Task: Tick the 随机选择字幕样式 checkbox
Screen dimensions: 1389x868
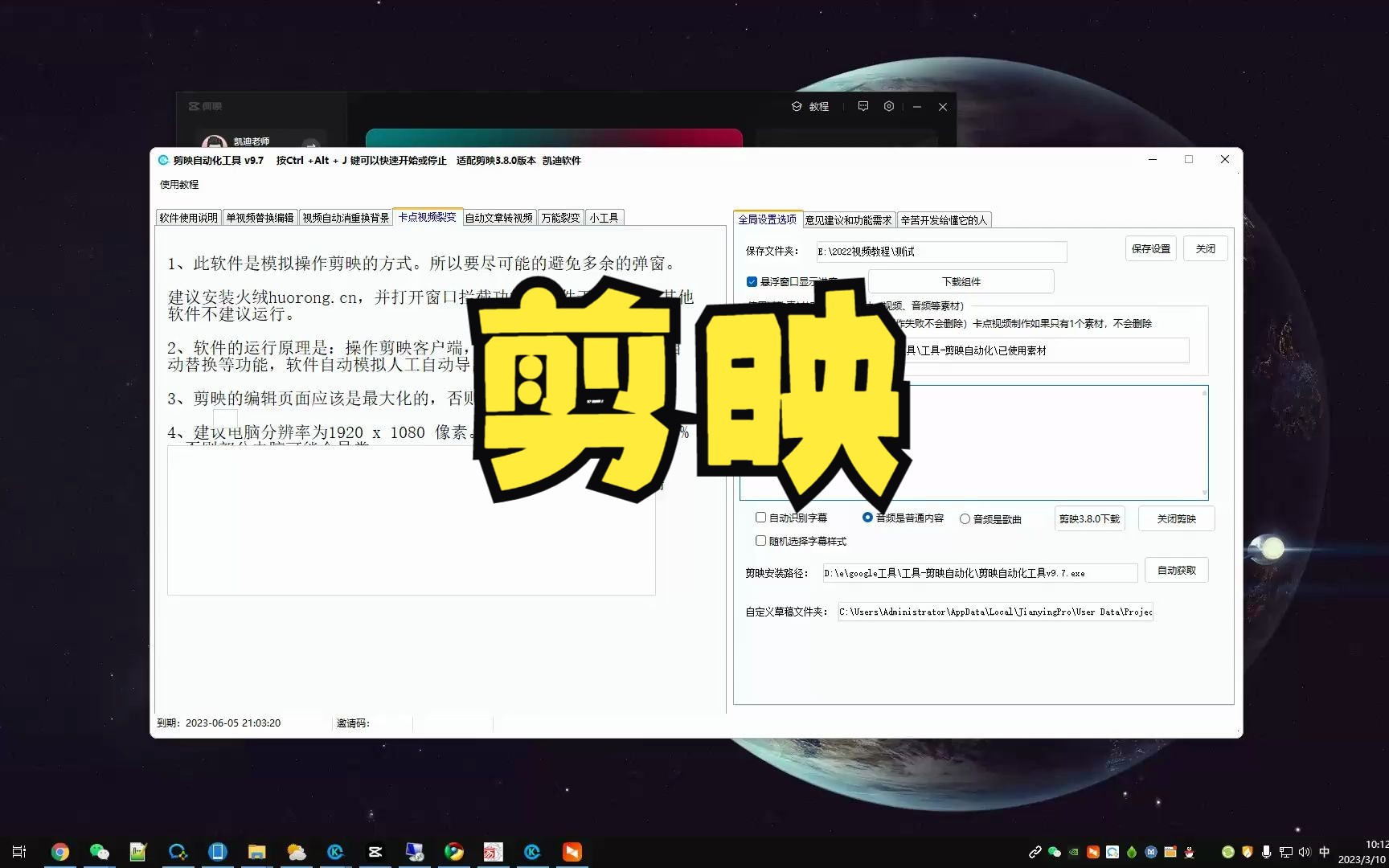Action: pyautogui.click(x=760, y=541)
